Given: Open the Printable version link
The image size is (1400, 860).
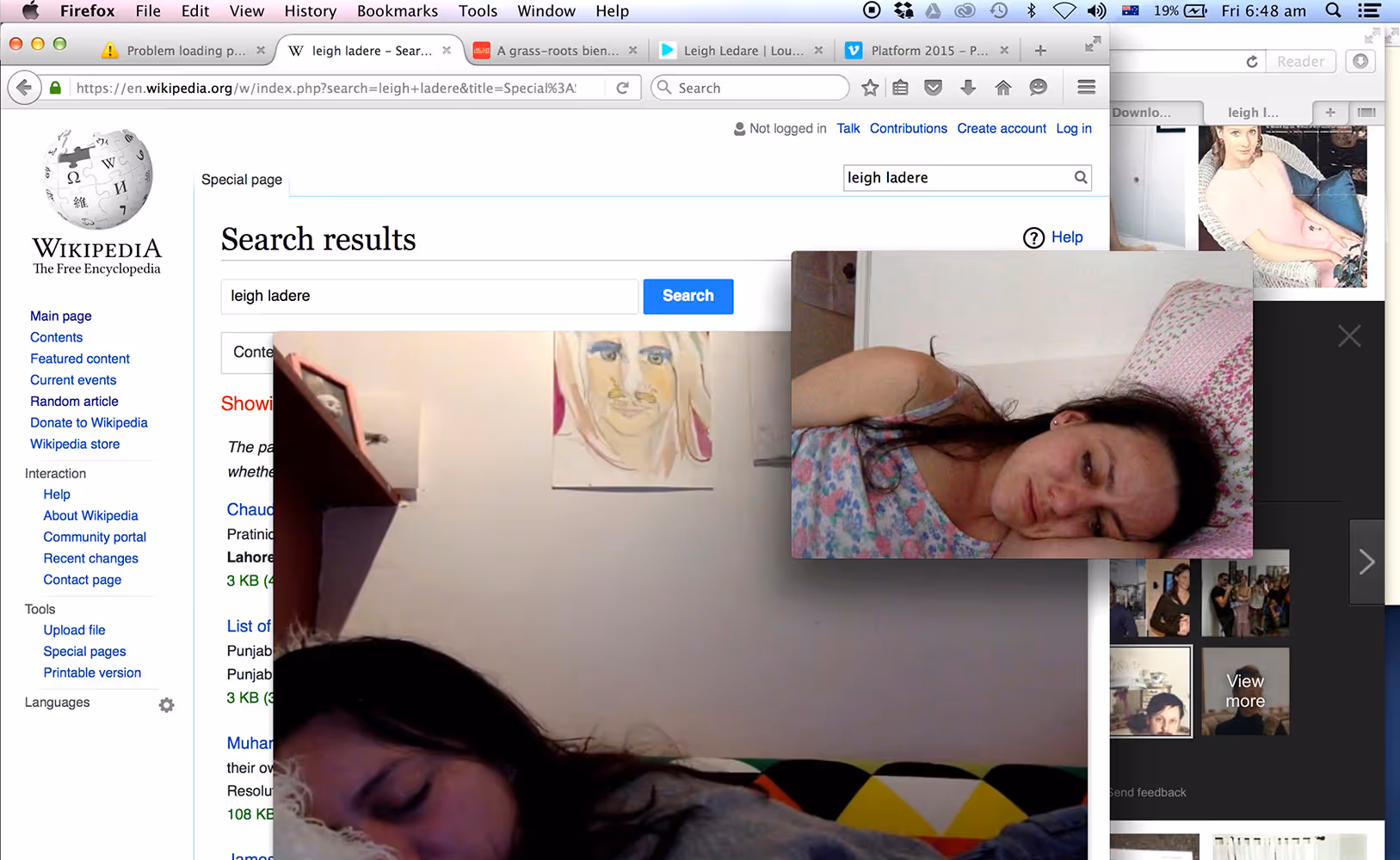Looking at the screenshot, I should coord(93,673).
